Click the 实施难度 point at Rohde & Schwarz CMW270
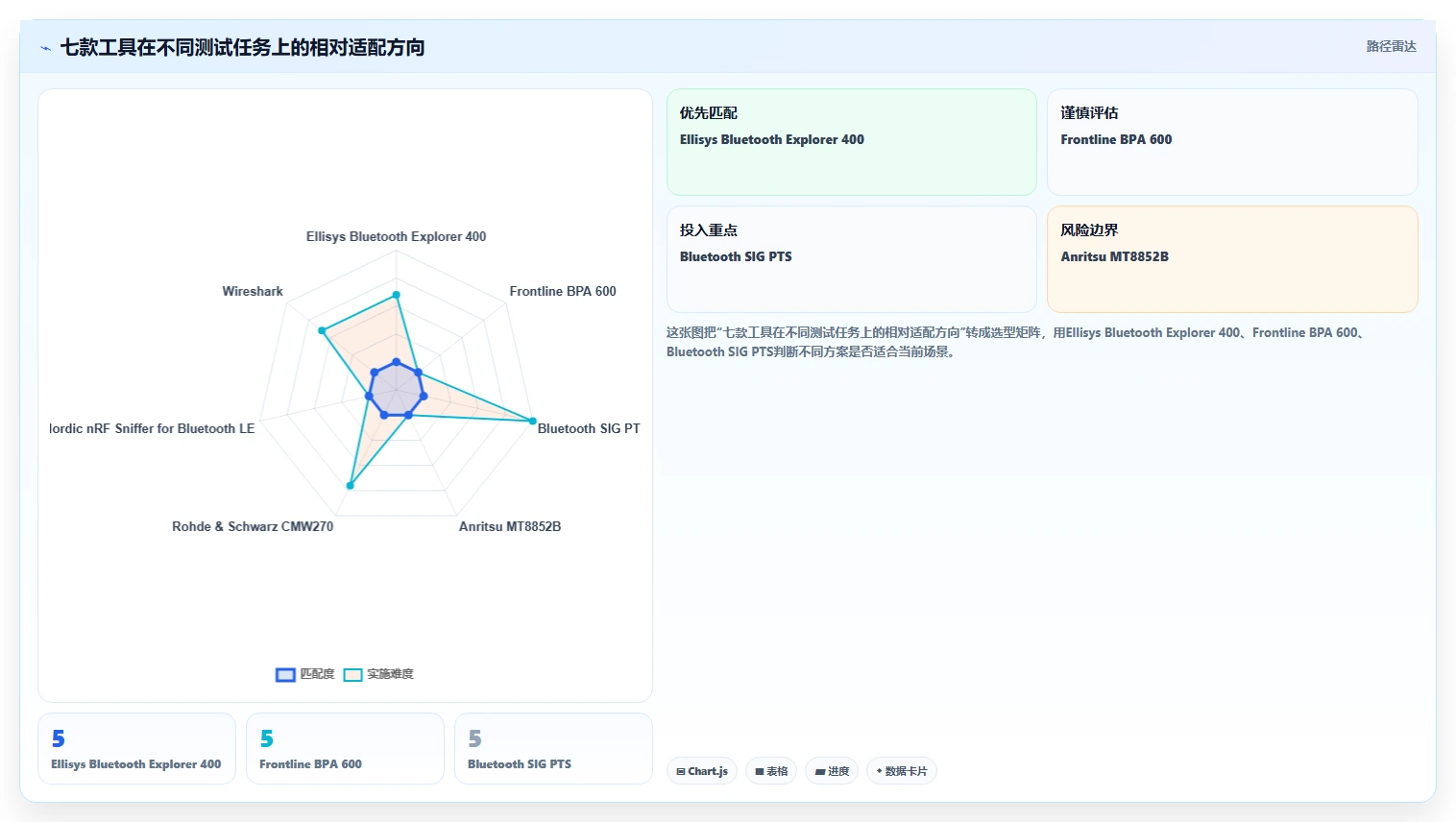This screenshot has width=1456, height=822. point(350,486)
